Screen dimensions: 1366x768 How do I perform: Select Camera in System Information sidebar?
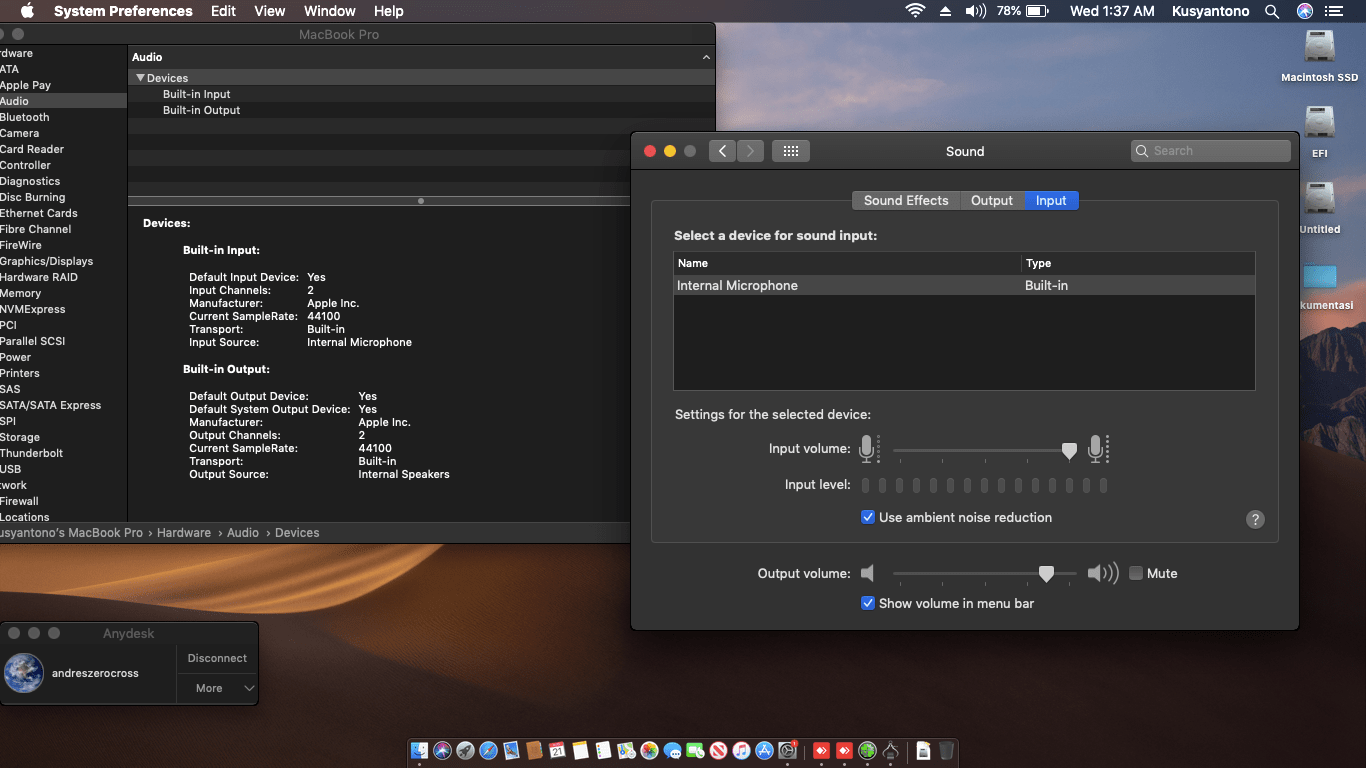click(x=20, y=133)
